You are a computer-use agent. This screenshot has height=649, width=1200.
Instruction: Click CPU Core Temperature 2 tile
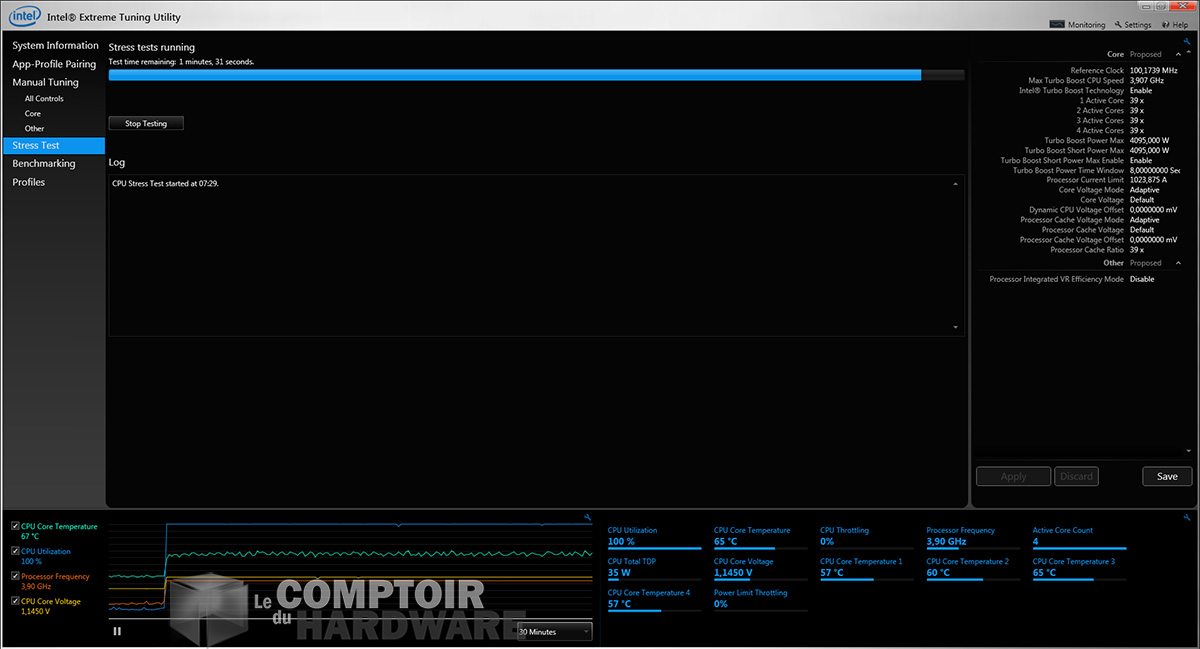coord(974,568)
